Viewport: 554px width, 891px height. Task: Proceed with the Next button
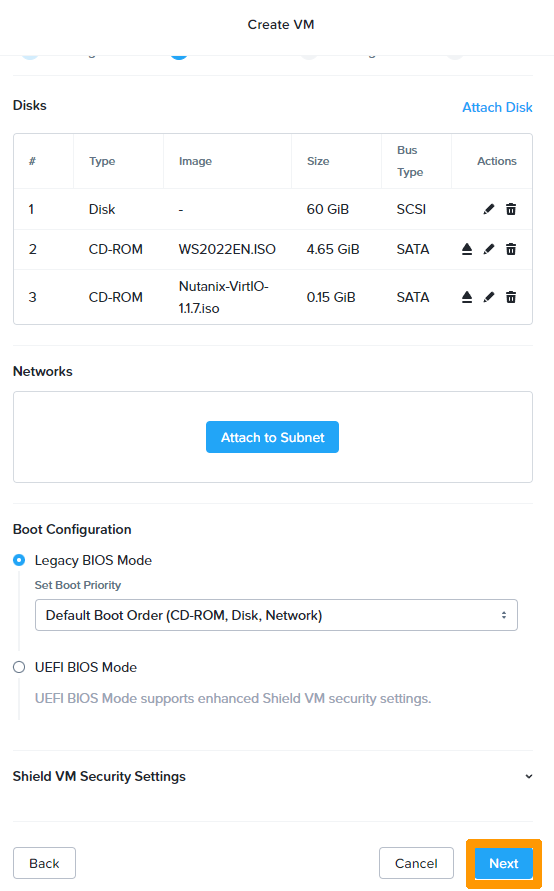(503, 863)
